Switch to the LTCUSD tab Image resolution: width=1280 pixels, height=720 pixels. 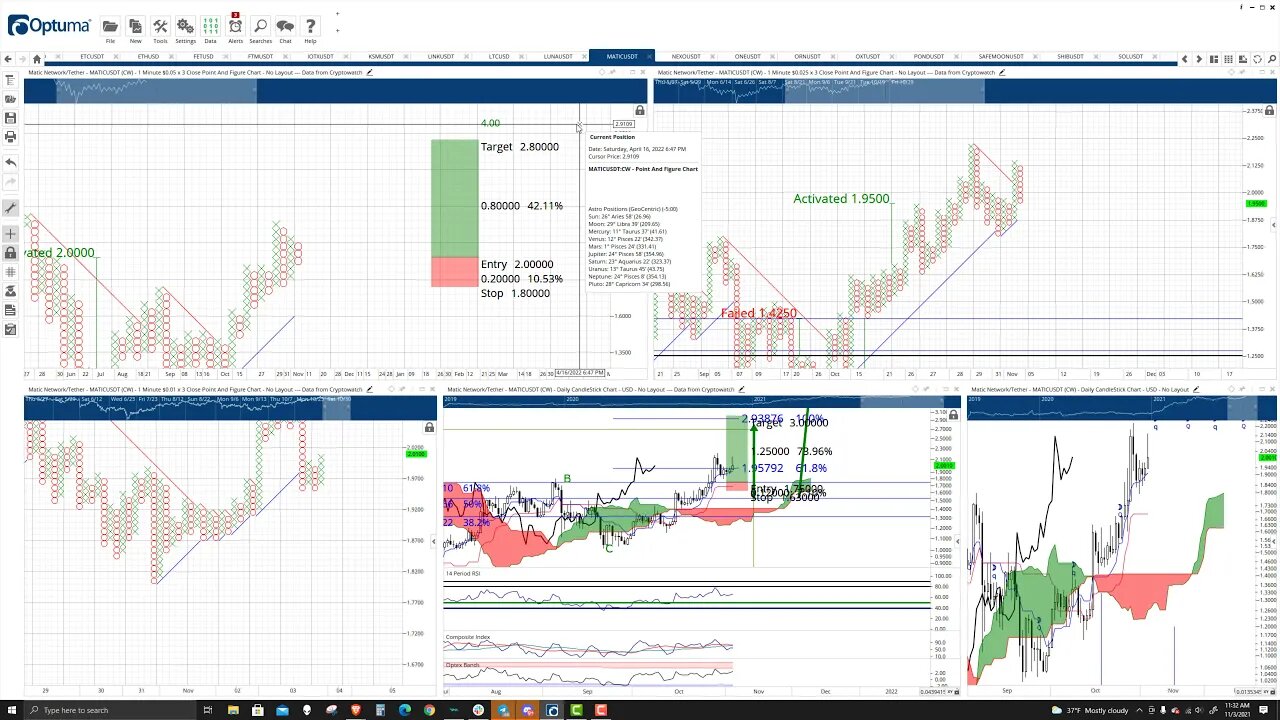[499, 56]
